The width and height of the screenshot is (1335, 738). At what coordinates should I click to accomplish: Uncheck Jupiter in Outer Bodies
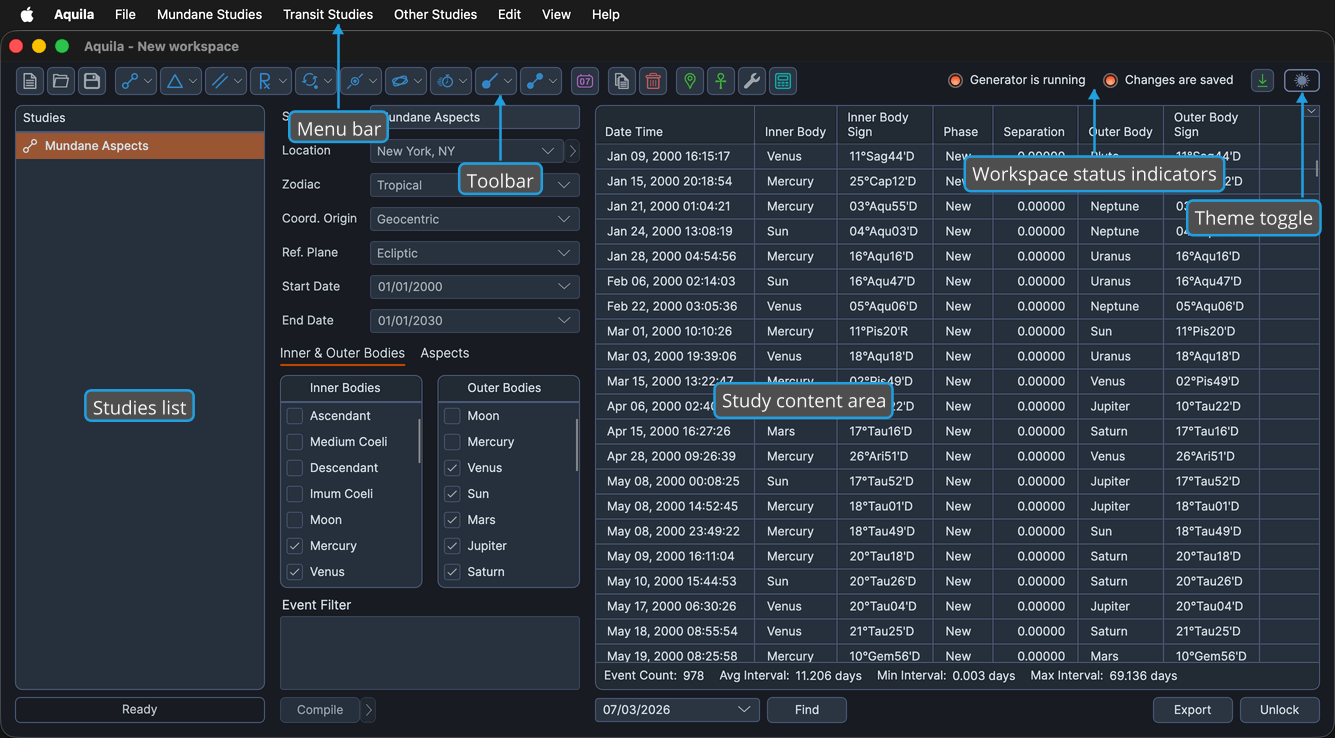pos(453,546)
